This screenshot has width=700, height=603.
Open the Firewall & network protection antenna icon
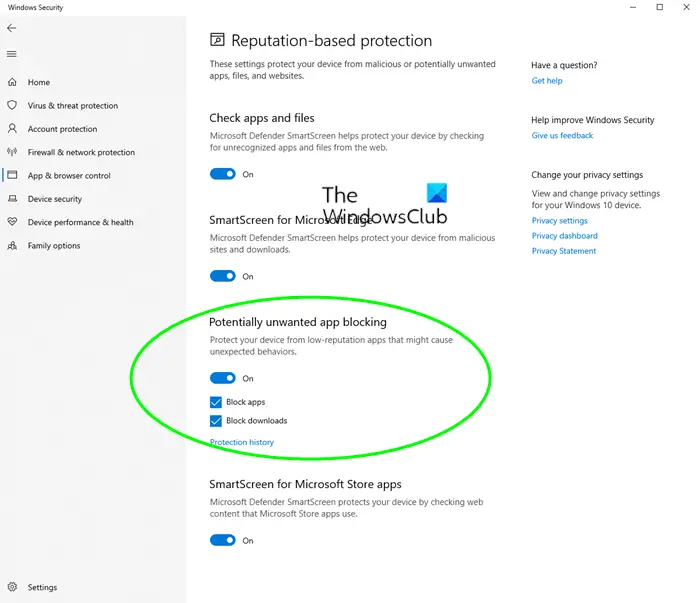click(12, 152)
